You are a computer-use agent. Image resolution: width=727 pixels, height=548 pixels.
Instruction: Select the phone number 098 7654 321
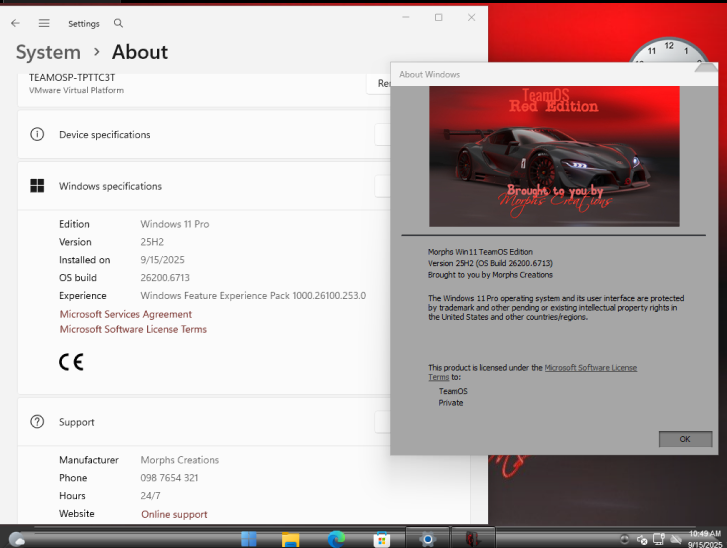click(169, 478)
